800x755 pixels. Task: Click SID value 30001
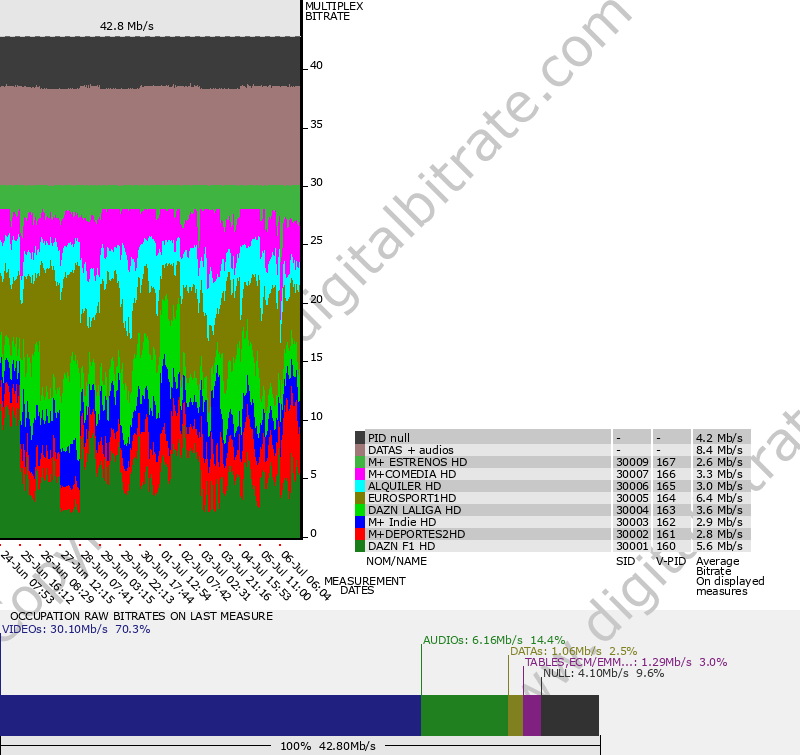(632, 546)
